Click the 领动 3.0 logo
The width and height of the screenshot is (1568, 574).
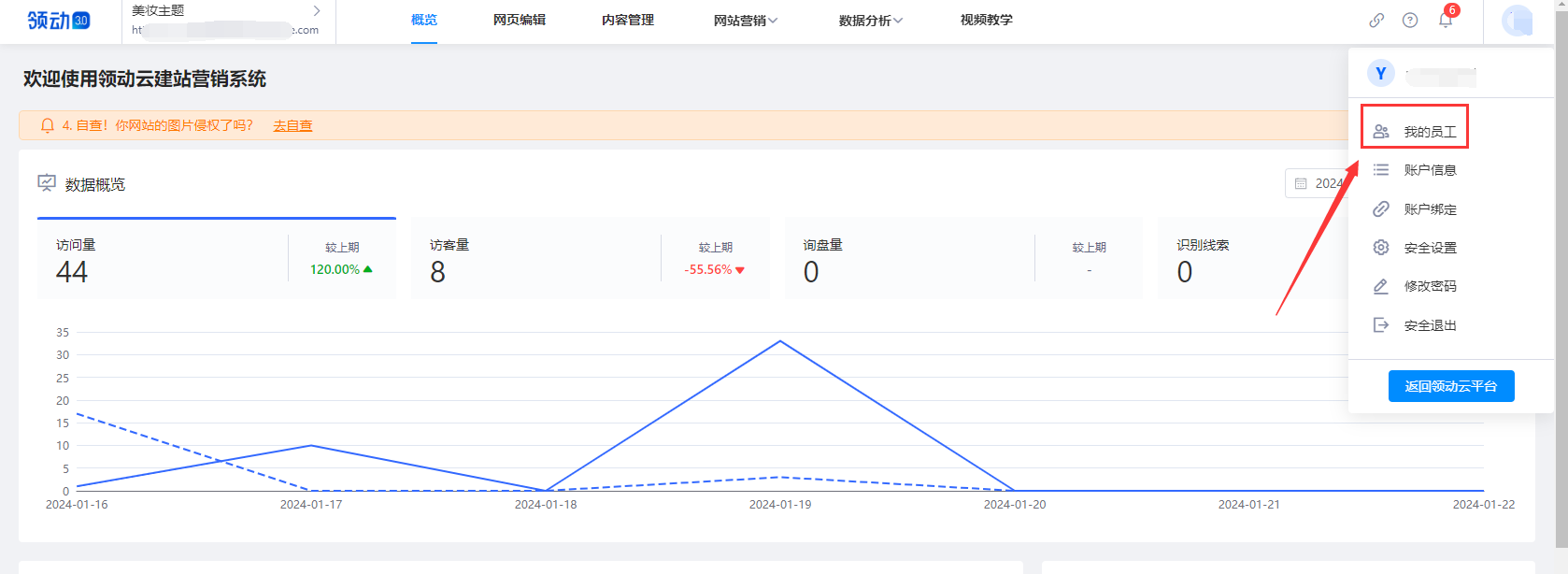coord(59,21)
